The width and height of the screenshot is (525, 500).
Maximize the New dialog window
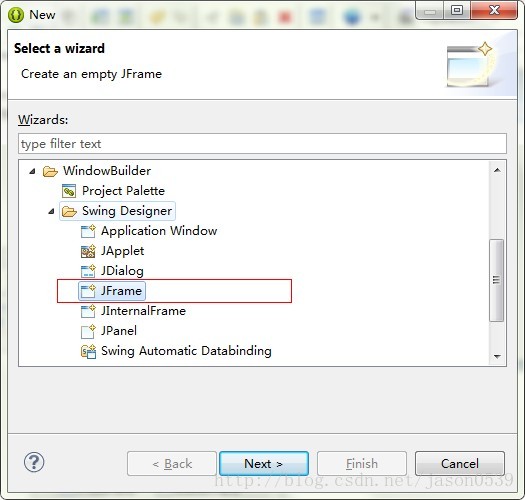pyautogui.click(x=457, y=10)
